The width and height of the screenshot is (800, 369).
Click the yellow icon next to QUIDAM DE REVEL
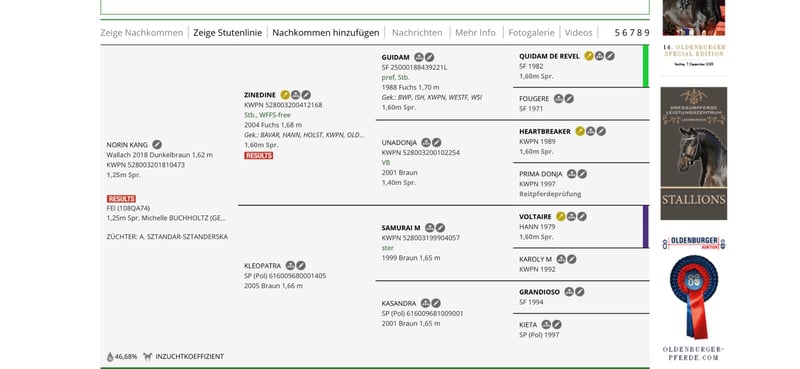[x=589, y=56]
